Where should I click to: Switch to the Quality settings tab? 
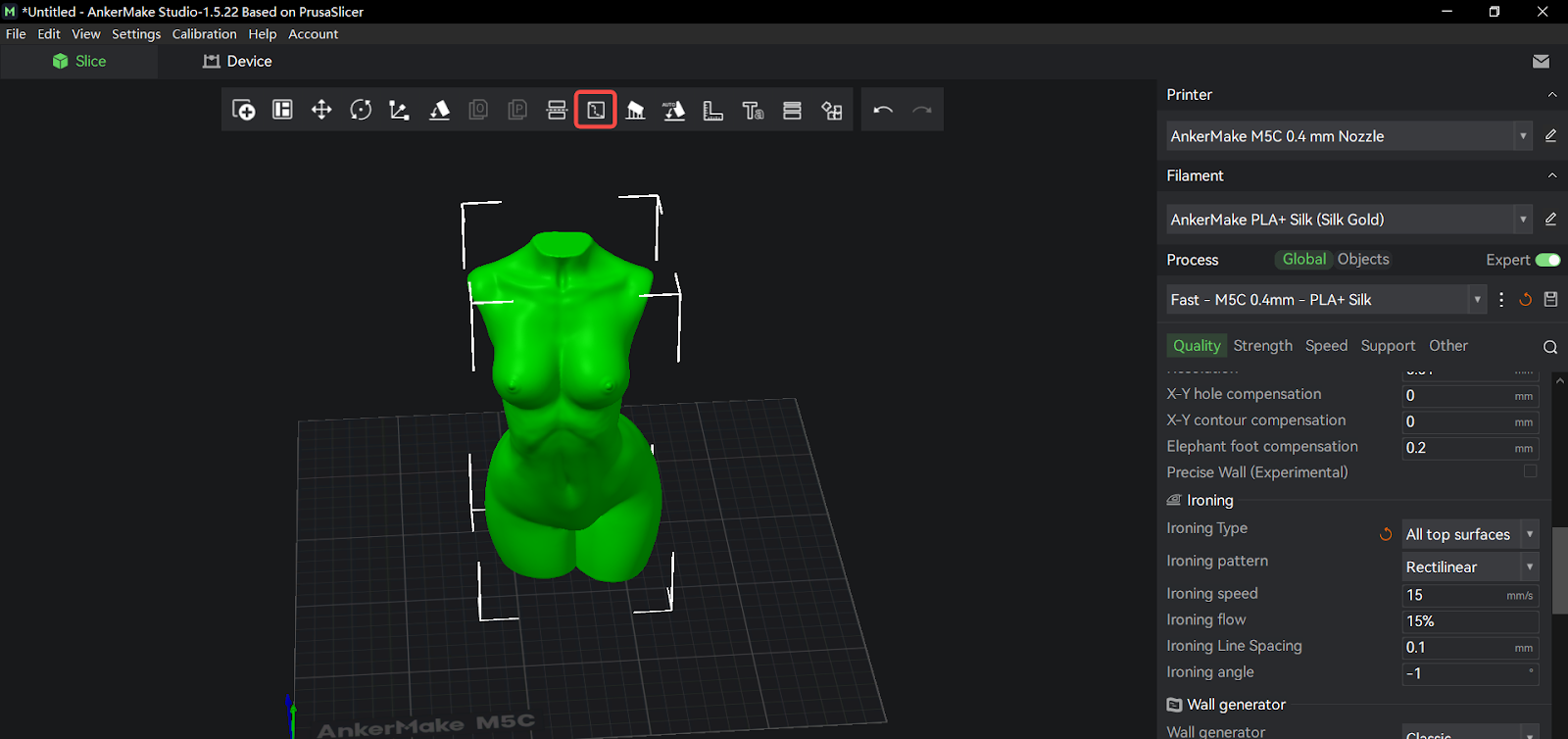1197,345
